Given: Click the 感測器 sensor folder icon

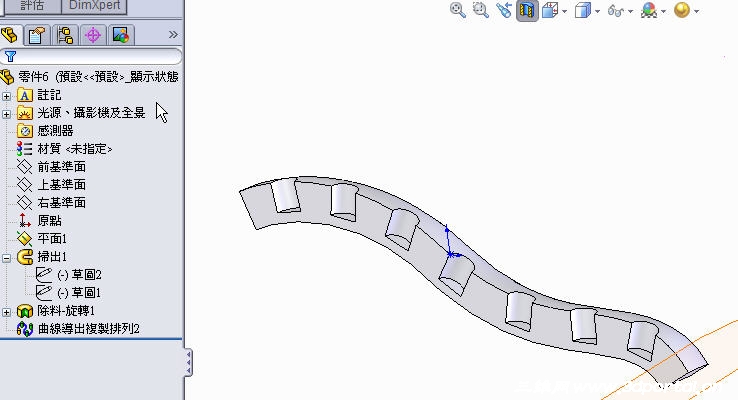Looking at the screenshot, I should 25,131.
